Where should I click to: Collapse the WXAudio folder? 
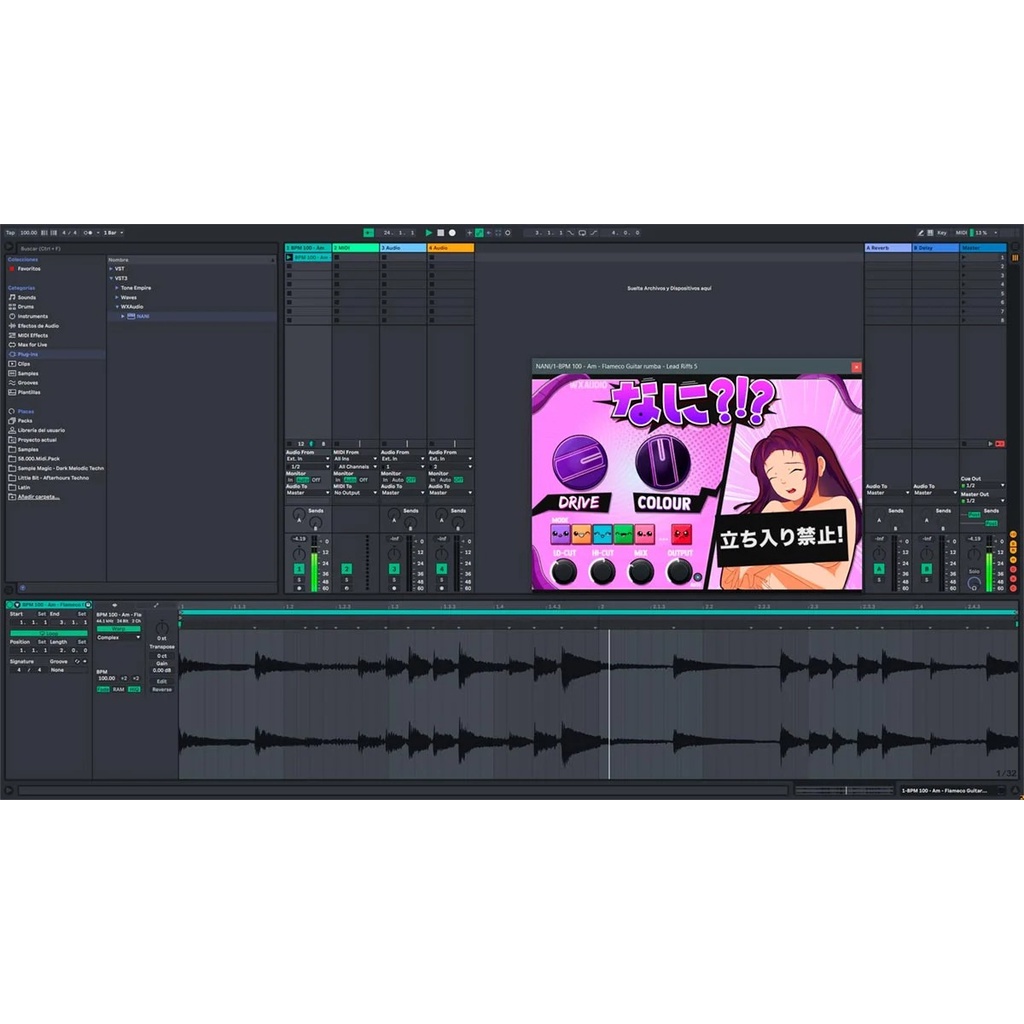click(117, 306)
